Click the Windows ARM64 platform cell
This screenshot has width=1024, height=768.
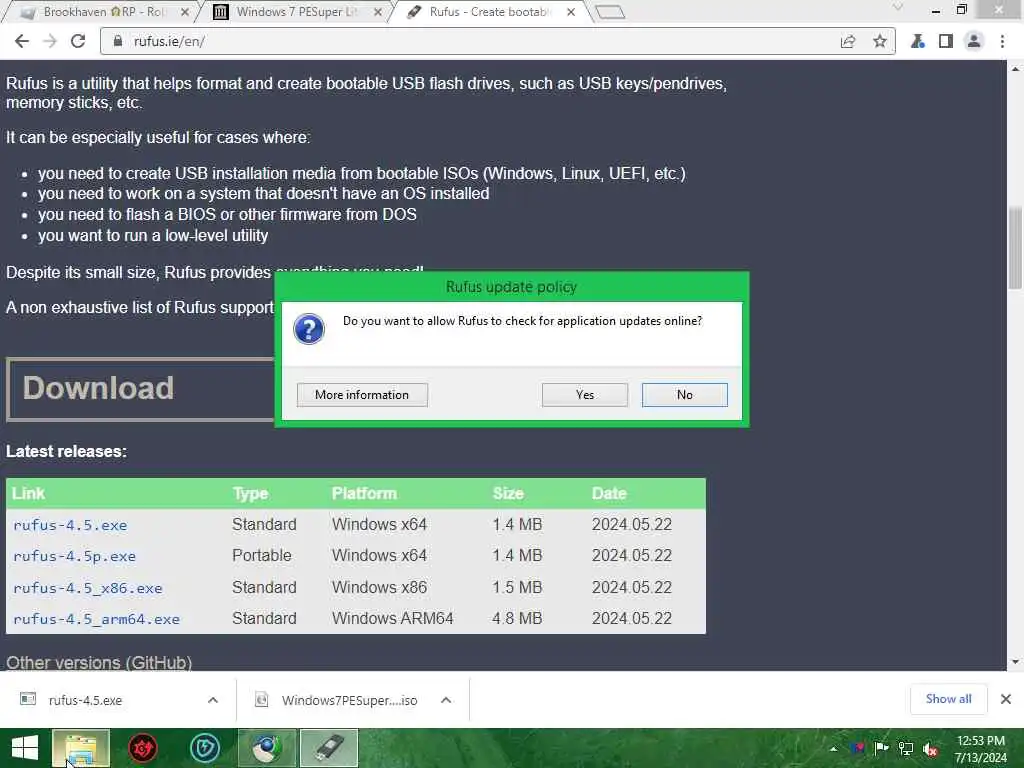coord(392,618)
